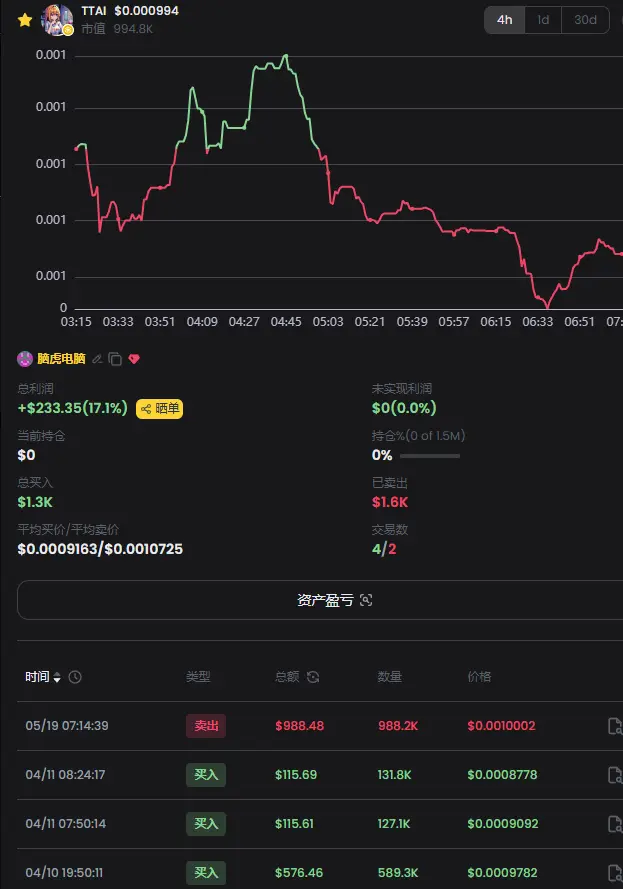Click the holding percentage progress bar

[x=430, y=456]
